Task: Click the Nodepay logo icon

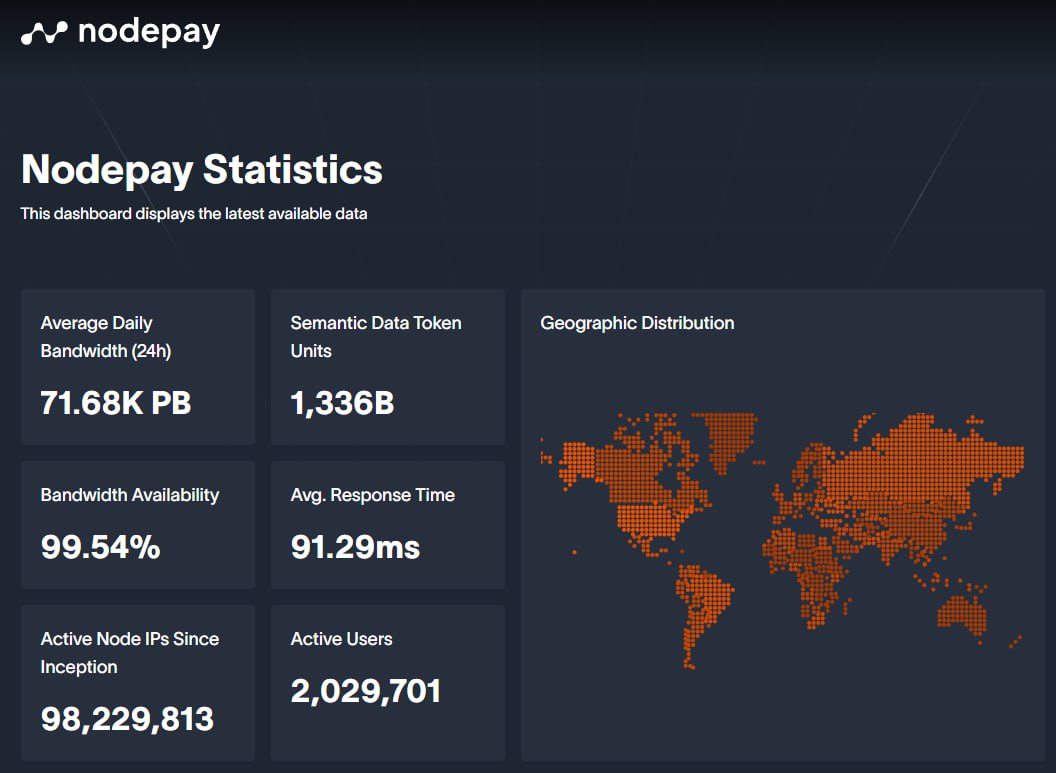Action: (x=44, y=34)
